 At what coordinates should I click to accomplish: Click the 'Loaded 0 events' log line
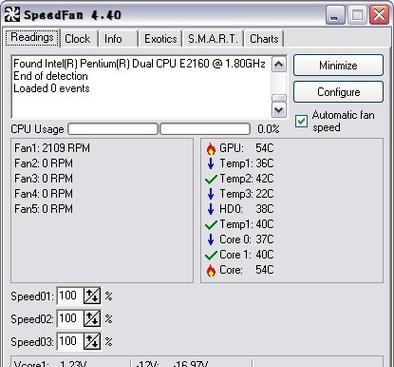(51, 89)
